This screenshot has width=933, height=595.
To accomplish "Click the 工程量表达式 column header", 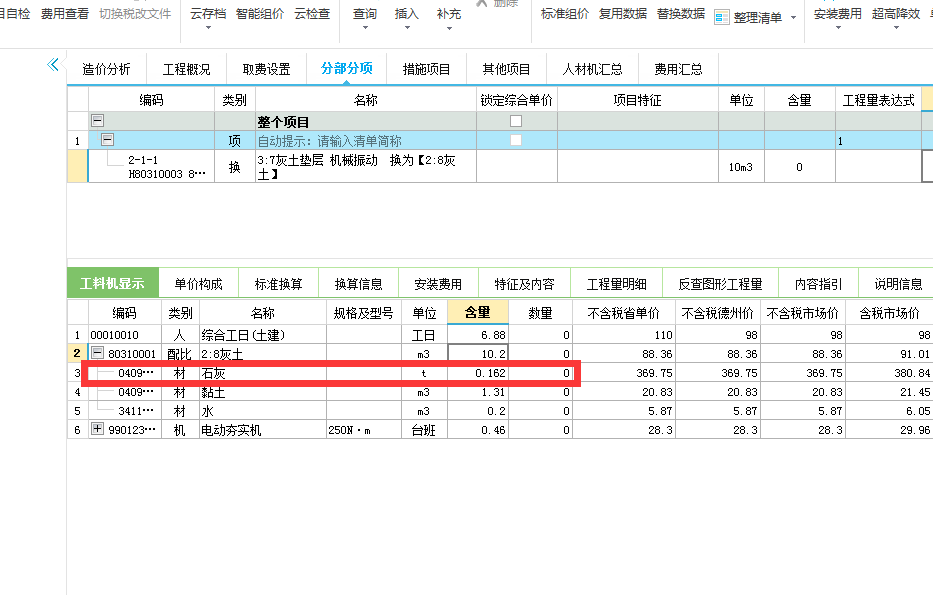I will [x=878, y=100].
